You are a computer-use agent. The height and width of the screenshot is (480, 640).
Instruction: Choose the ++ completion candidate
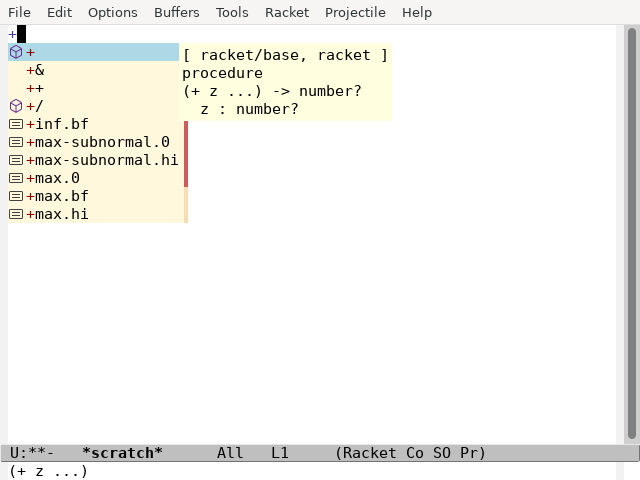click(93, 88)
